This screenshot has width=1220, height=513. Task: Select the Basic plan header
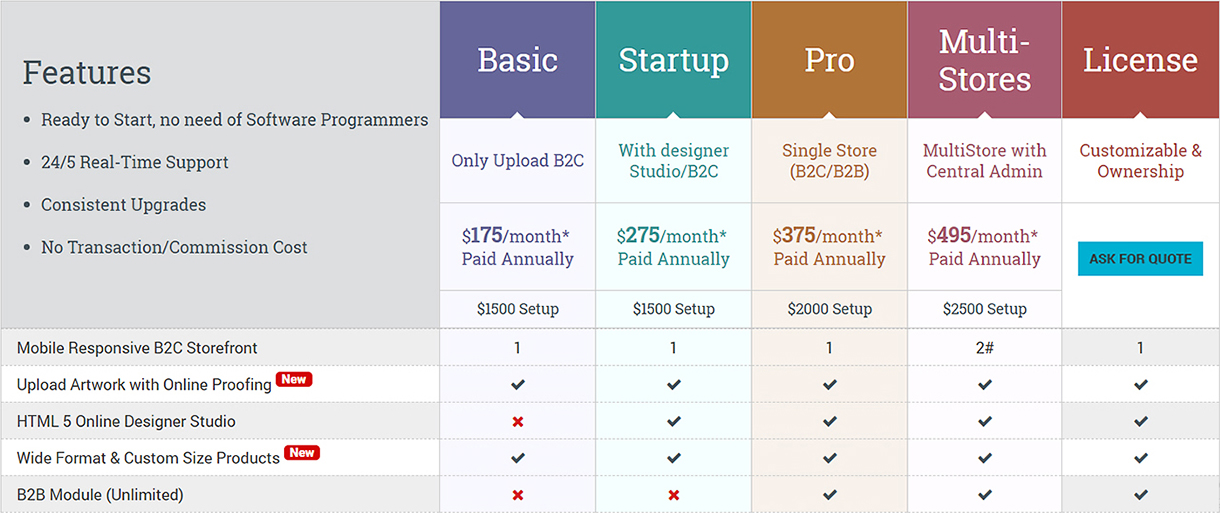pyautogui.click(x=518, y=60)
